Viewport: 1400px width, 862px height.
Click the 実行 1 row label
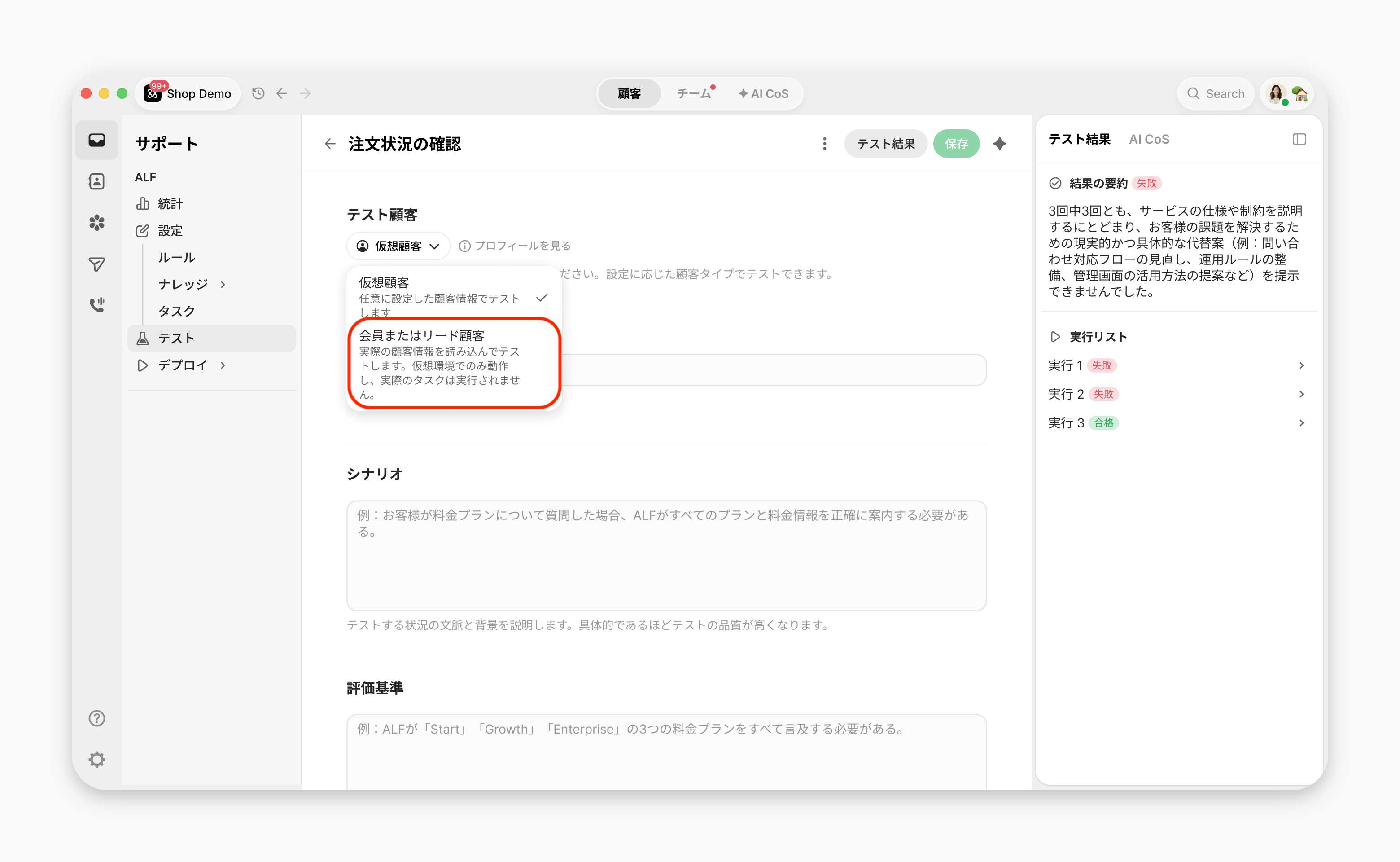coord(1065,365)
